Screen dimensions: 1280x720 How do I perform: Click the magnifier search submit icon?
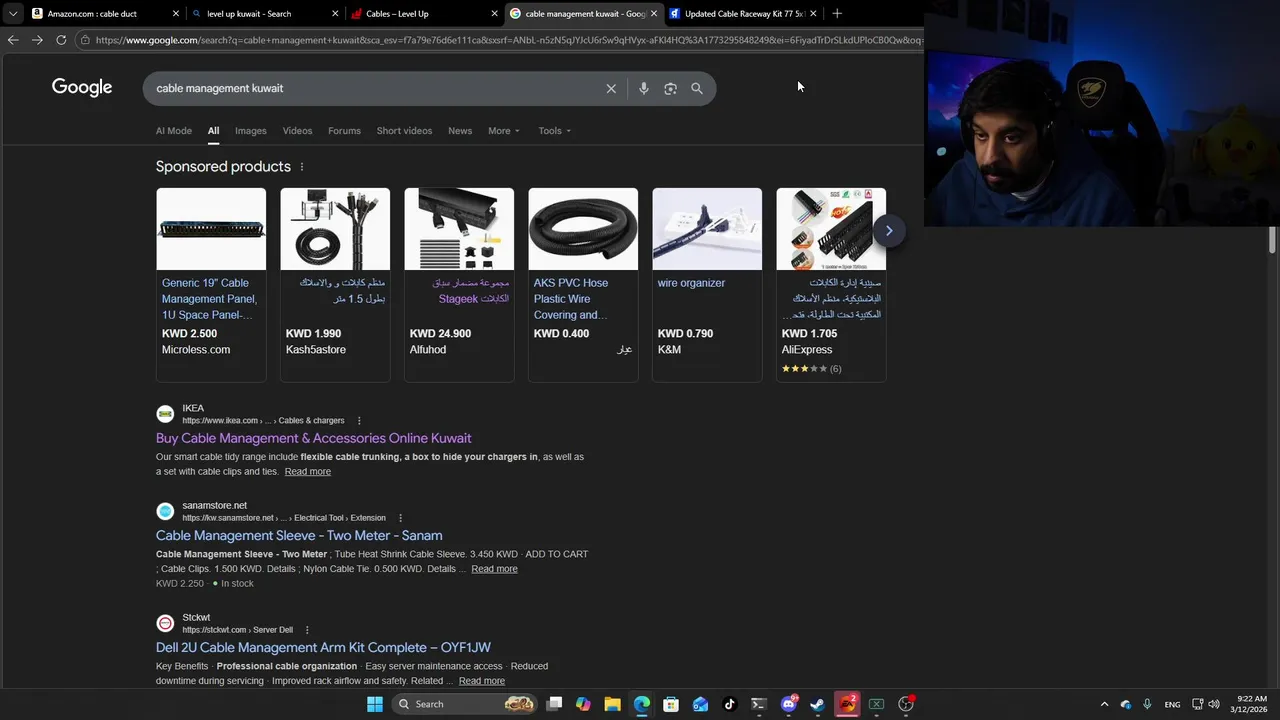click(x=697, y=88)
